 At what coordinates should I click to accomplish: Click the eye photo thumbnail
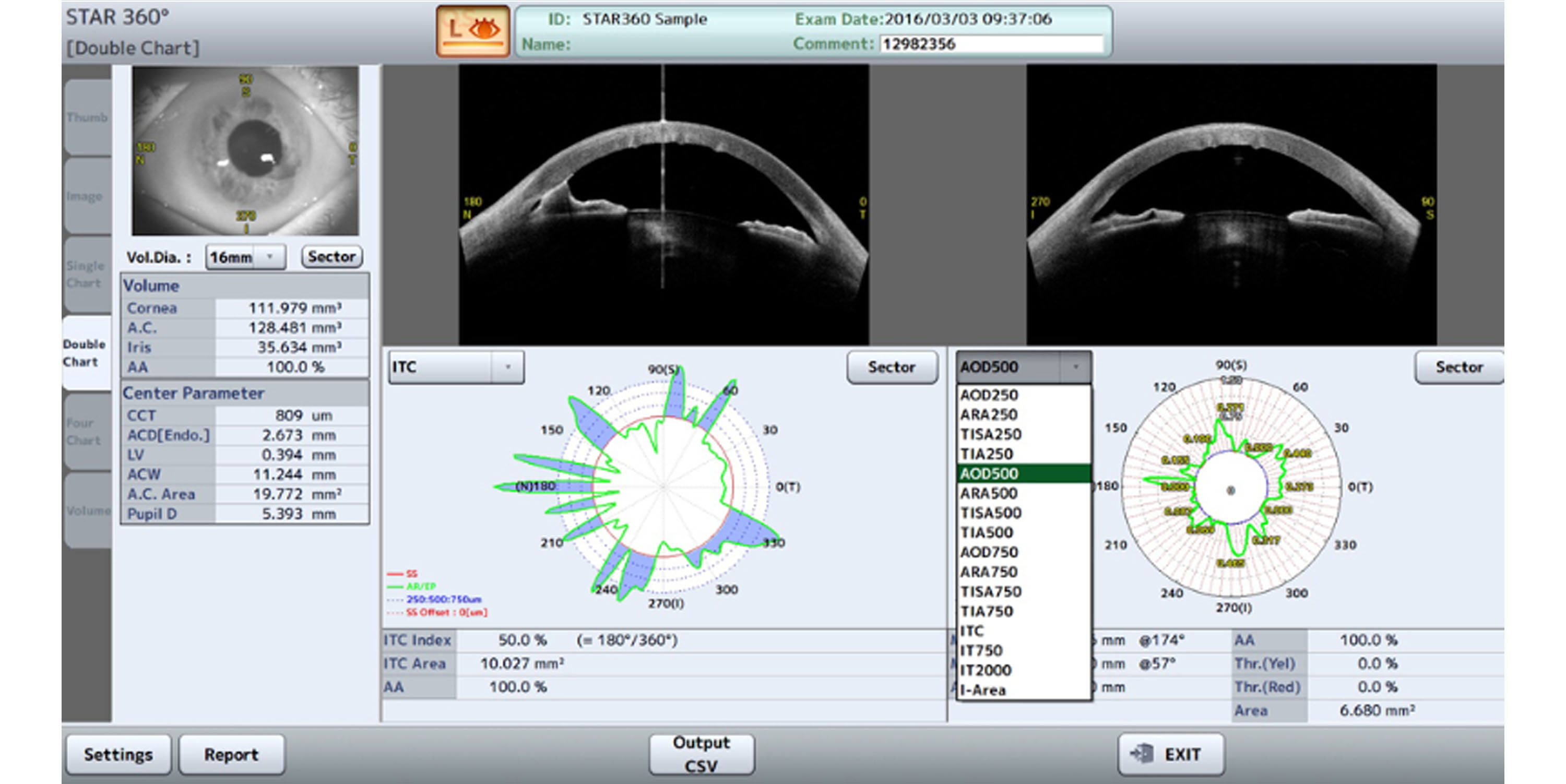(x=245, y=150)
